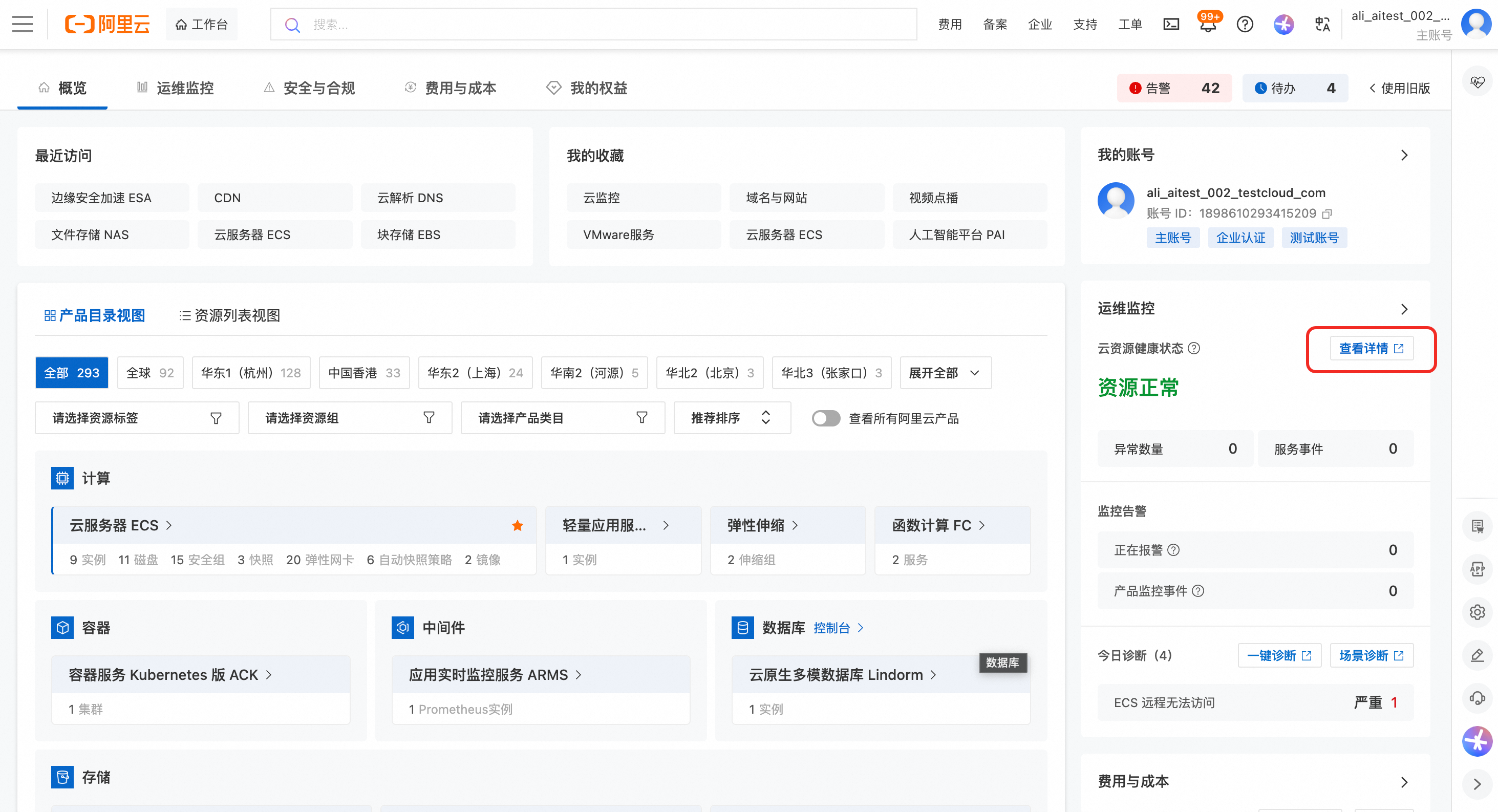Image resolution: width=1498 pixels, height=812 pixels.
Task: Open the help question mark icon
Action: pos(1245,25)
